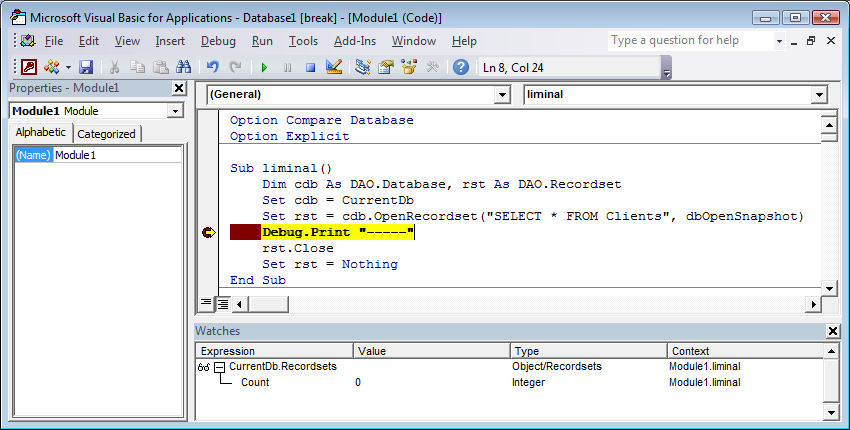
Task: Switch to the Categorized tab
Action: point(106,134)
